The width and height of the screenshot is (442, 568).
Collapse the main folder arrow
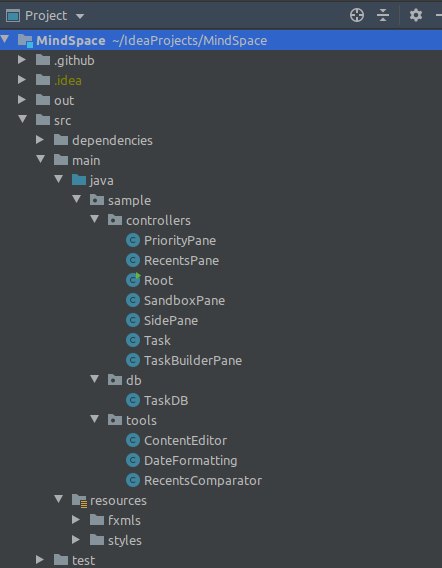(41, 159)
